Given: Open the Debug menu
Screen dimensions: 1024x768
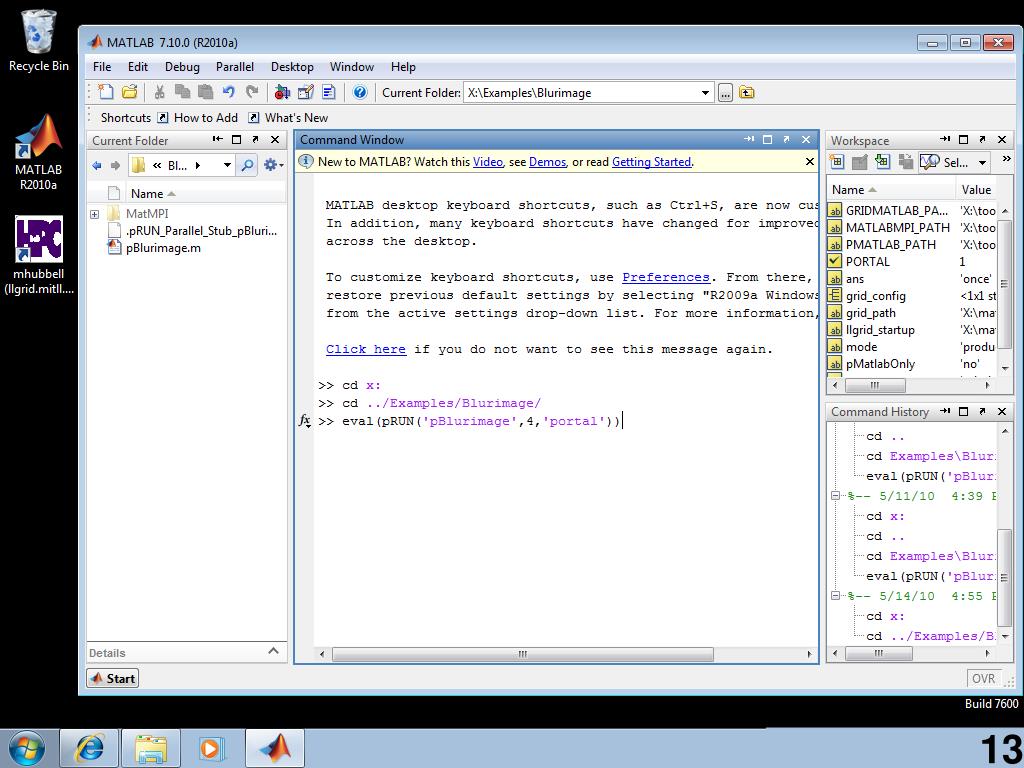Looking at the screenshot, I should pos(182,67).
